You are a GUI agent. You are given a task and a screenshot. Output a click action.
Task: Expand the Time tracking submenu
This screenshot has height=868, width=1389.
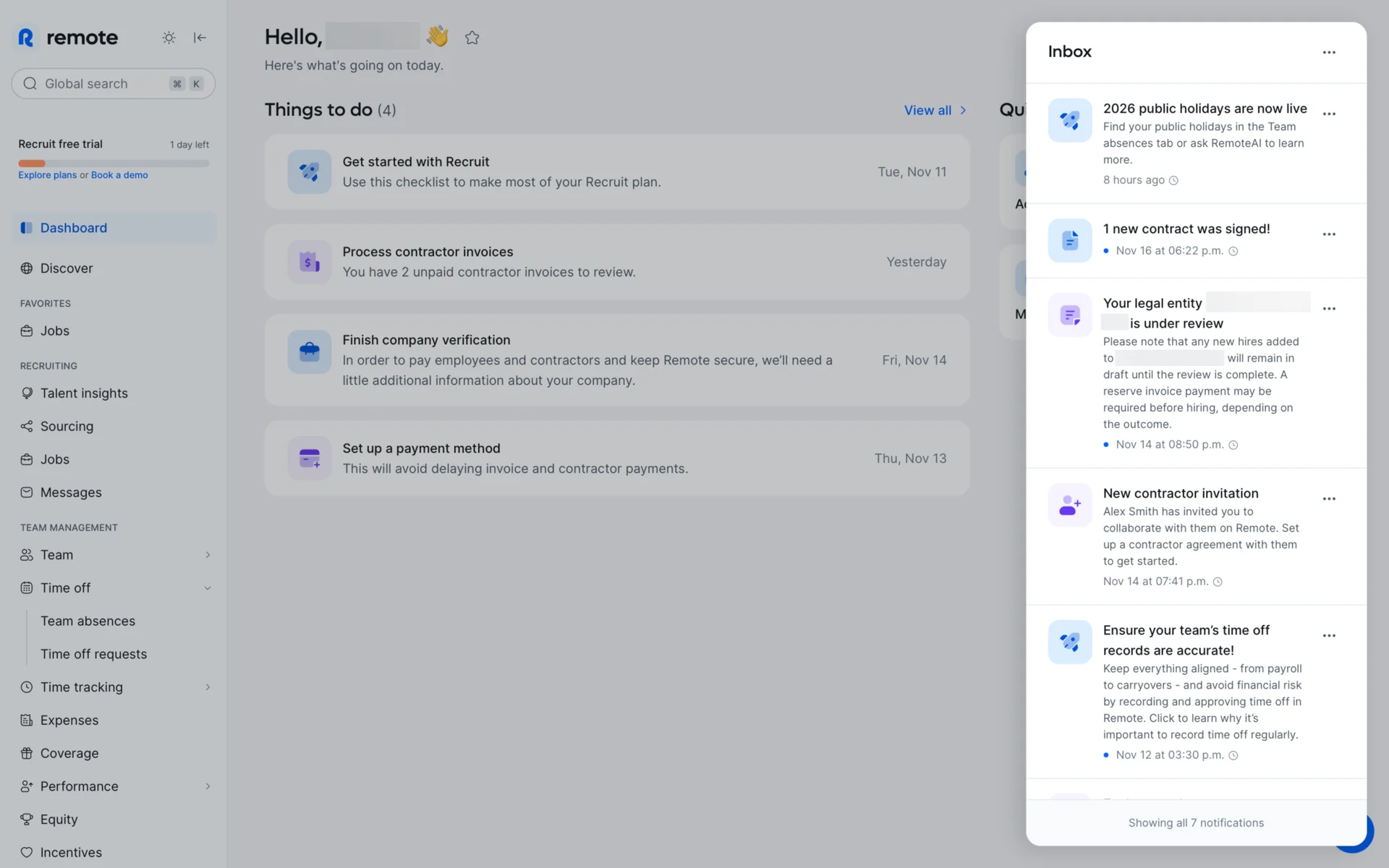point(208,687)
